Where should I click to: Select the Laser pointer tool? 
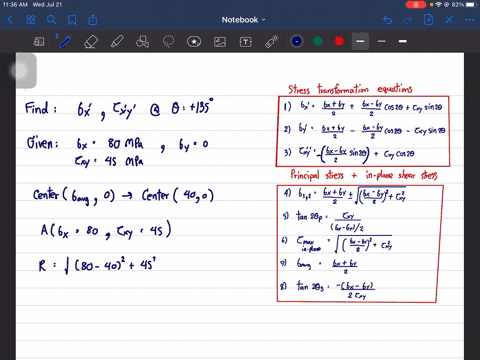click(272, 42)
